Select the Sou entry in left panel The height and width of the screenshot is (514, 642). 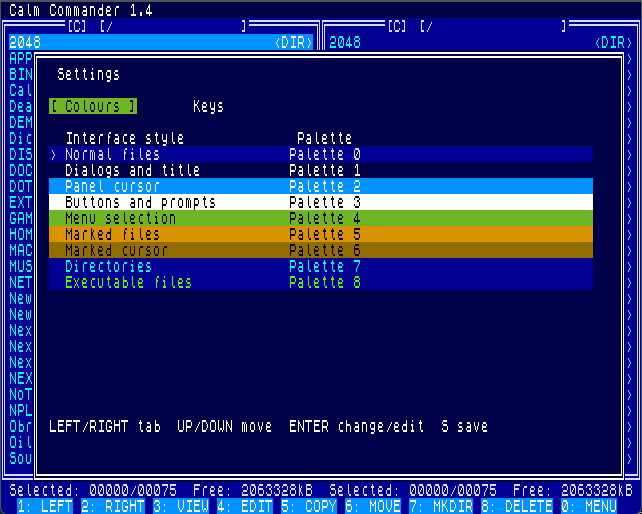tap(20, 458)
